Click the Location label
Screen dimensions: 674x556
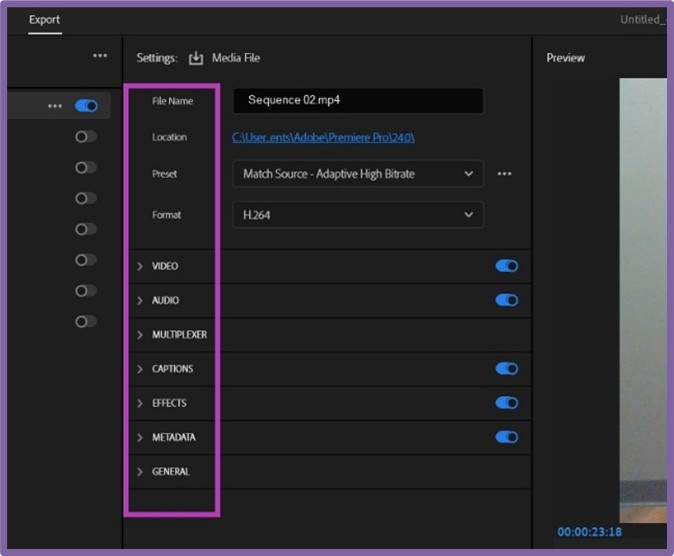[169, 137]
